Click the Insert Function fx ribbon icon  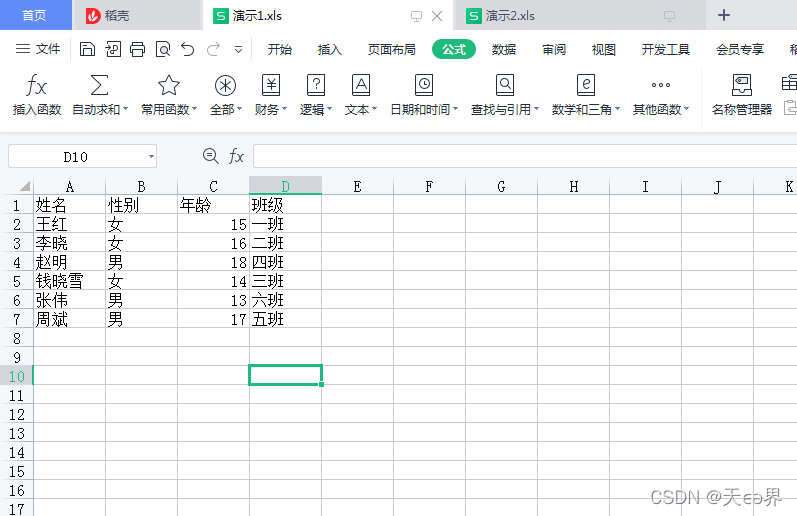point(37,85)
